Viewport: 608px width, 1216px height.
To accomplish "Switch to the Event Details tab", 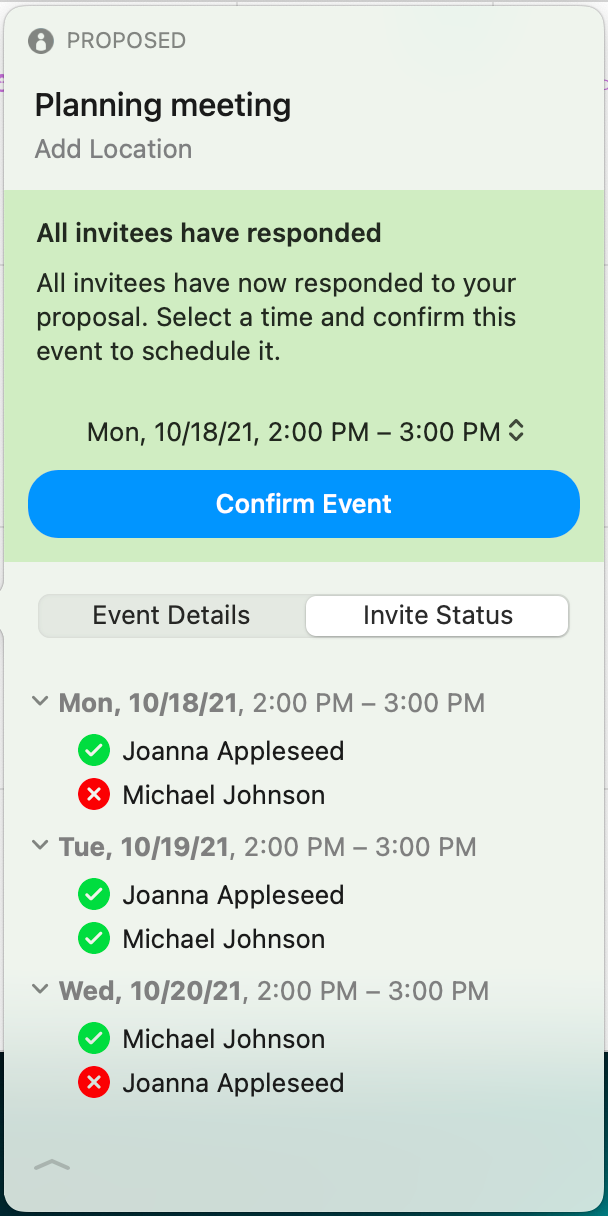I will pos(170,616).
